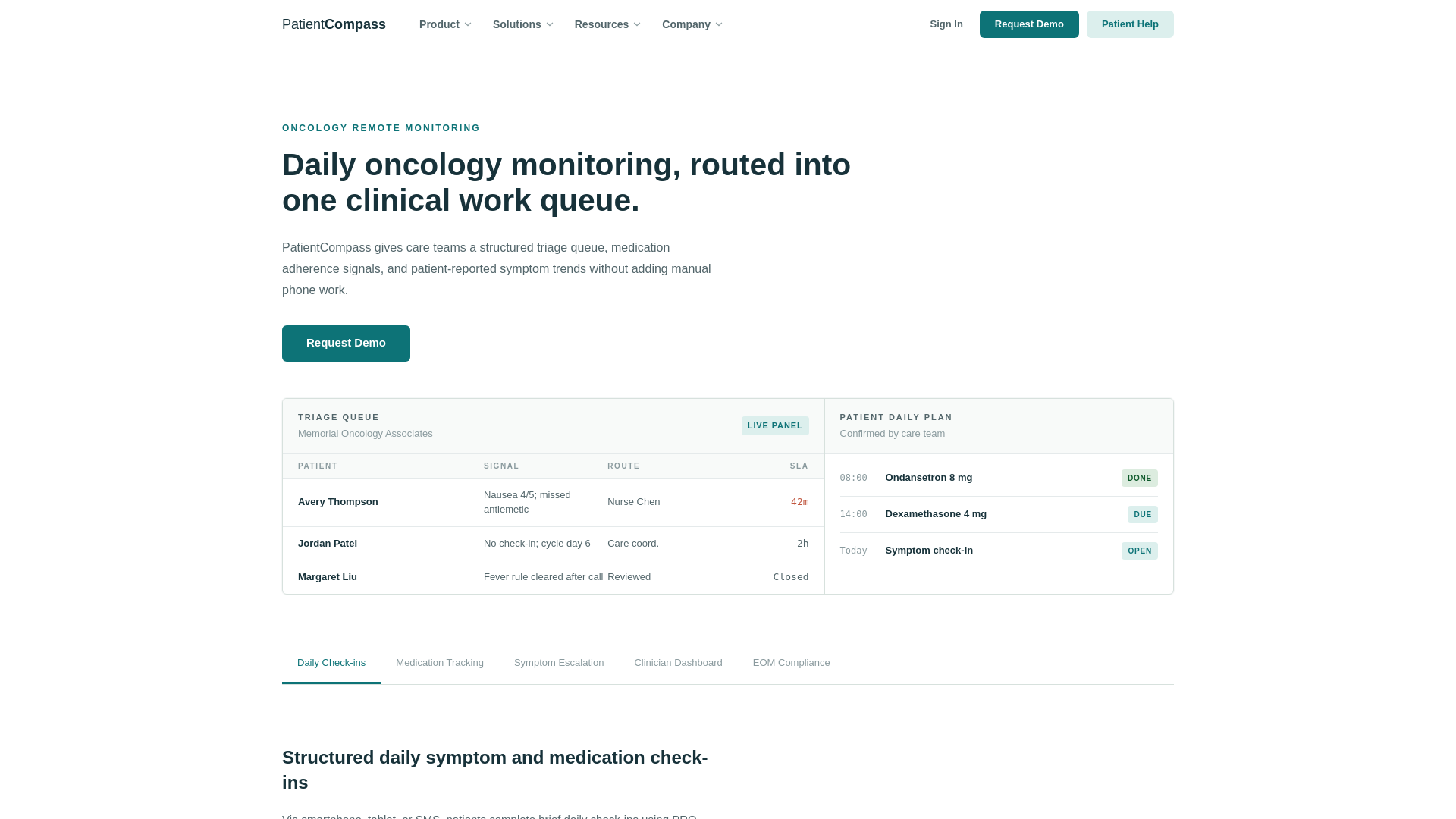
Task: Click the PATIENT DAILY PLAN title
Action: point(896,417)
